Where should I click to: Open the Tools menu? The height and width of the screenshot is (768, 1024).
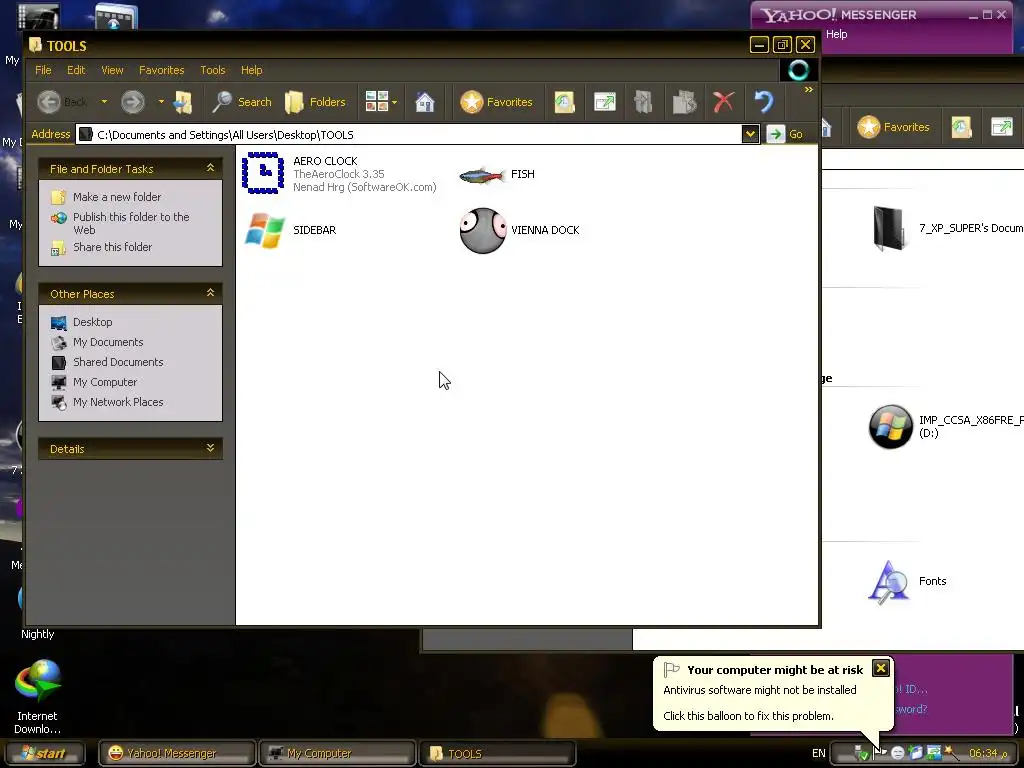coord(212,70)
